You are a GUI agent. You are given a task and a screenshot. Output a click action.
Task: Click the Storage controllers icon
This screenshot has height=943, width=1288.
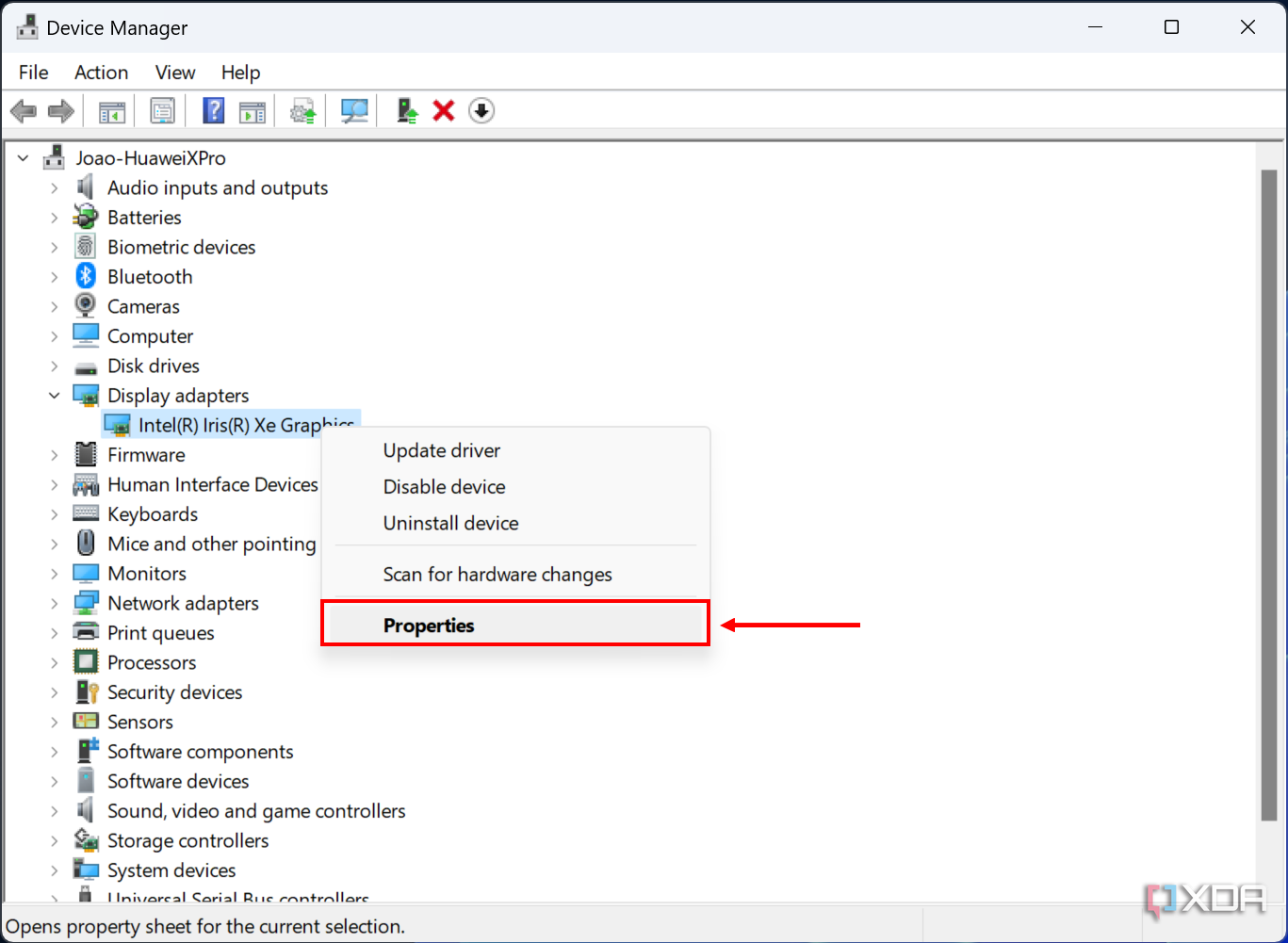[86, 839]
